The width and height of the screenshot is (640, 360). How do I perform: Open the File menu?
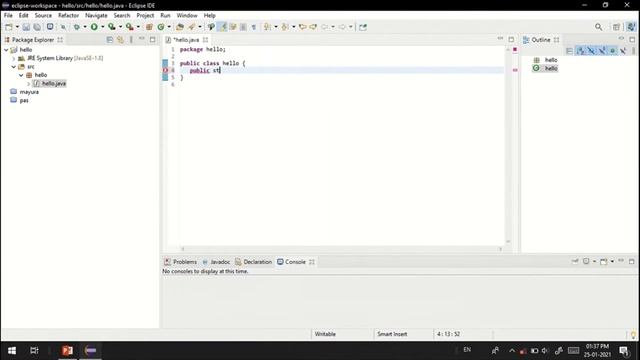(8, 16)
